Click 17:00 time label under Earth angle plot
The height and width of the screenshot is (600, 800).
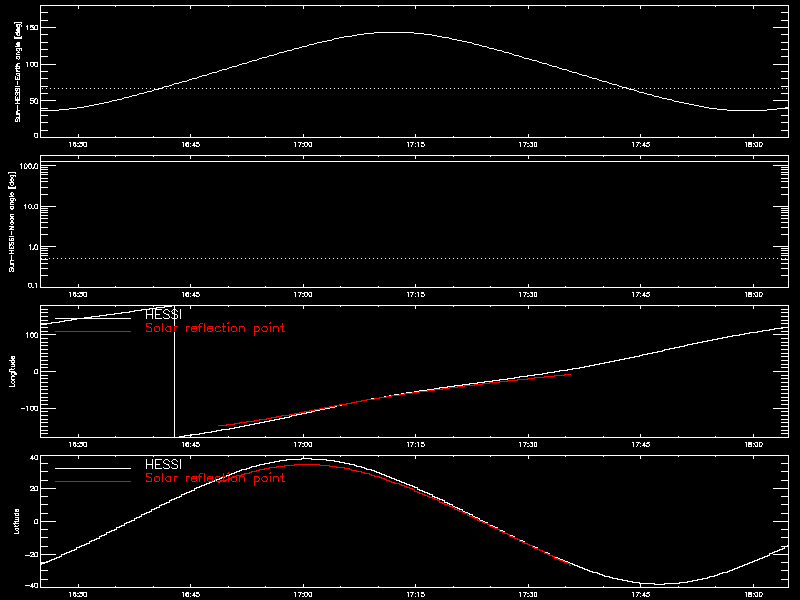[303, 145]
